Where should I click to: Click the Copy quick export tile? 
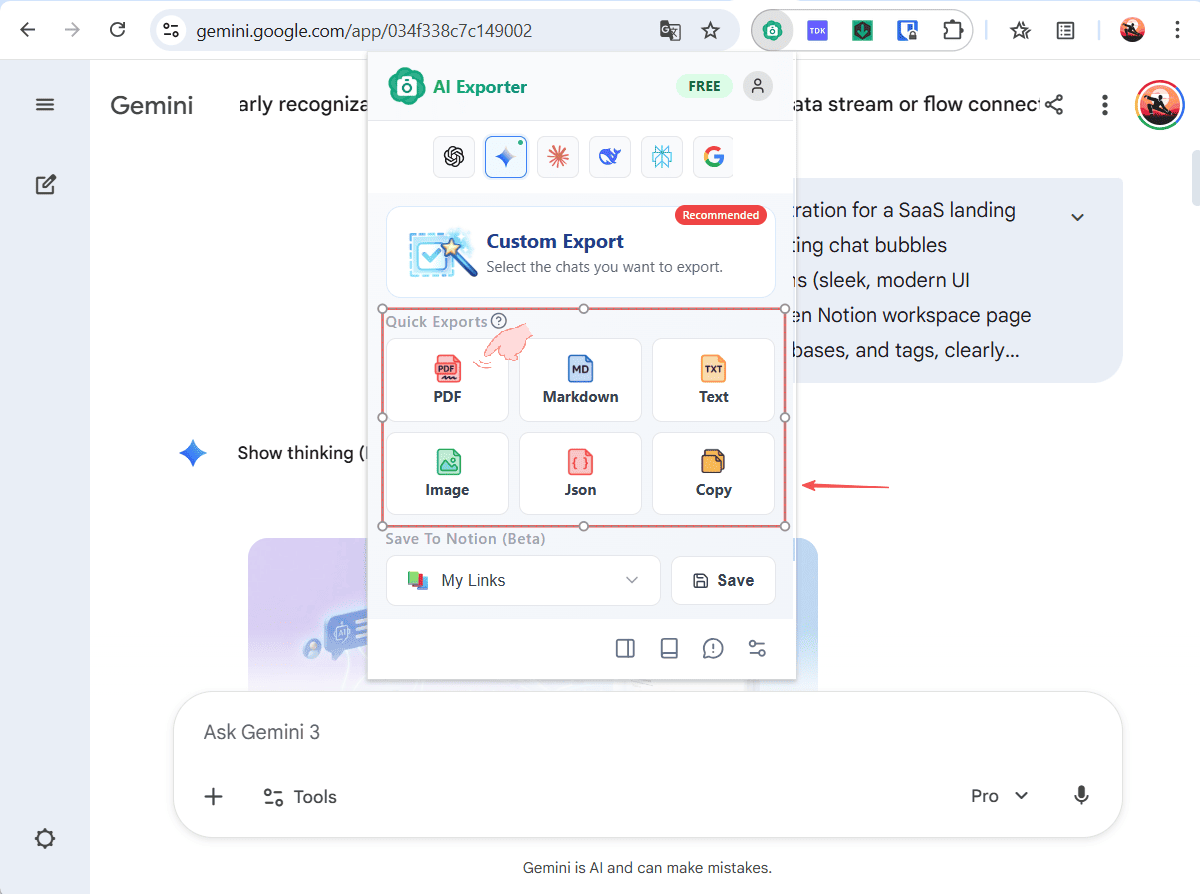tap(713, 473)
